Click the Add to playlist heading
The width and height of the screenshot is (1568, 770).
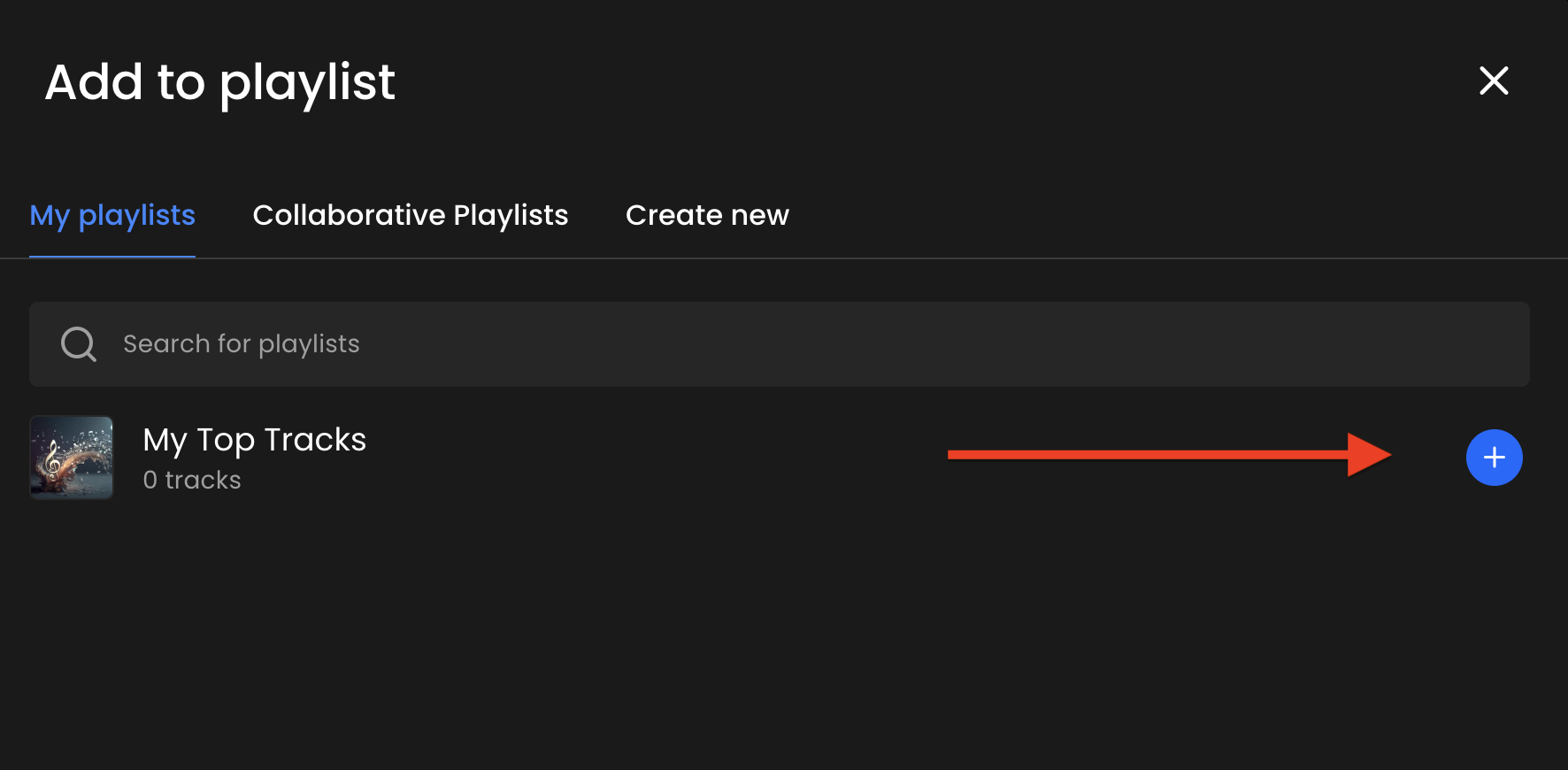[220, 82]
